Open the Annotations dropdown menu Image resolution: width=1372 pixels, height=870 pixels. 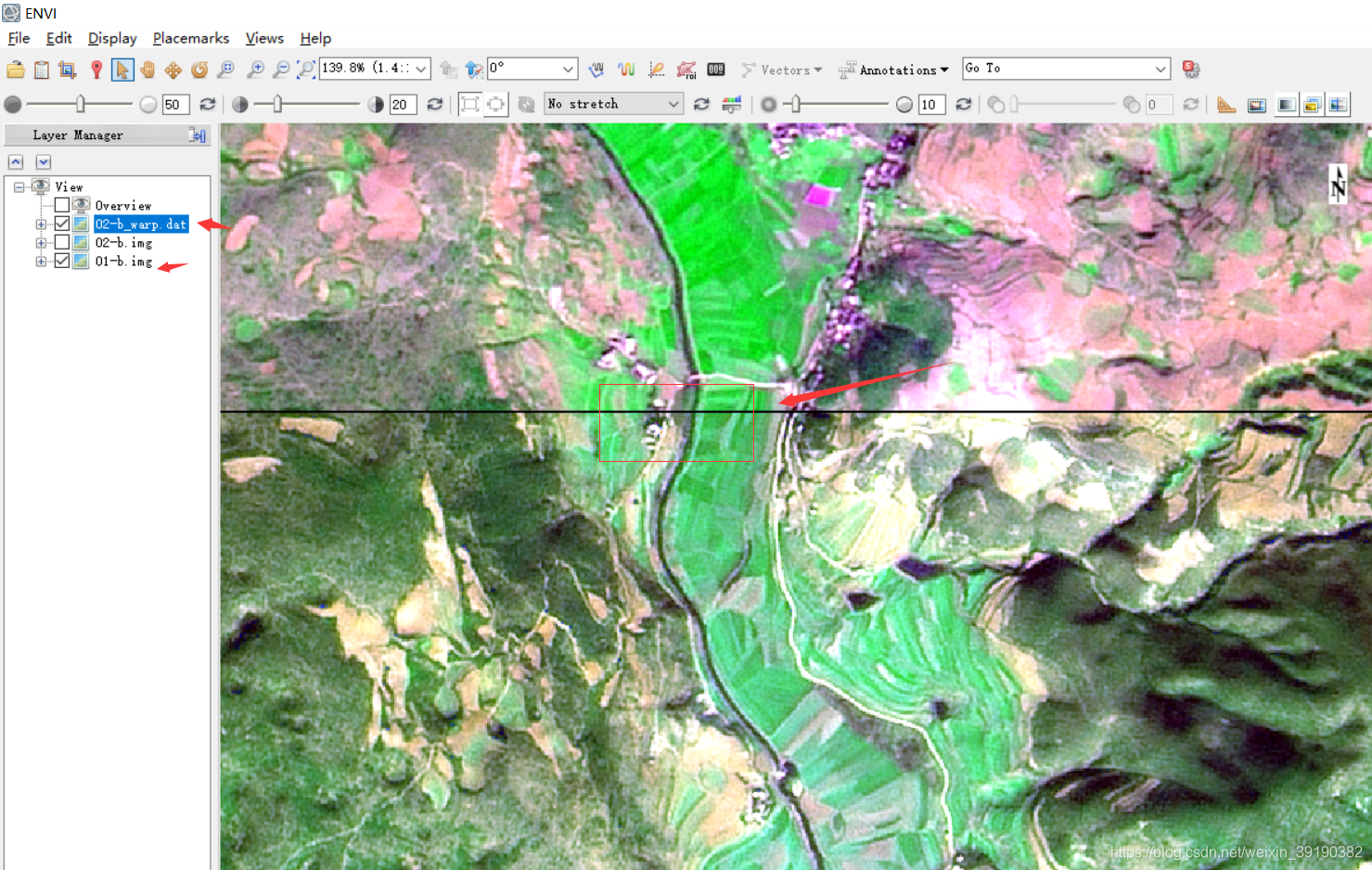[x=893, y=70]
